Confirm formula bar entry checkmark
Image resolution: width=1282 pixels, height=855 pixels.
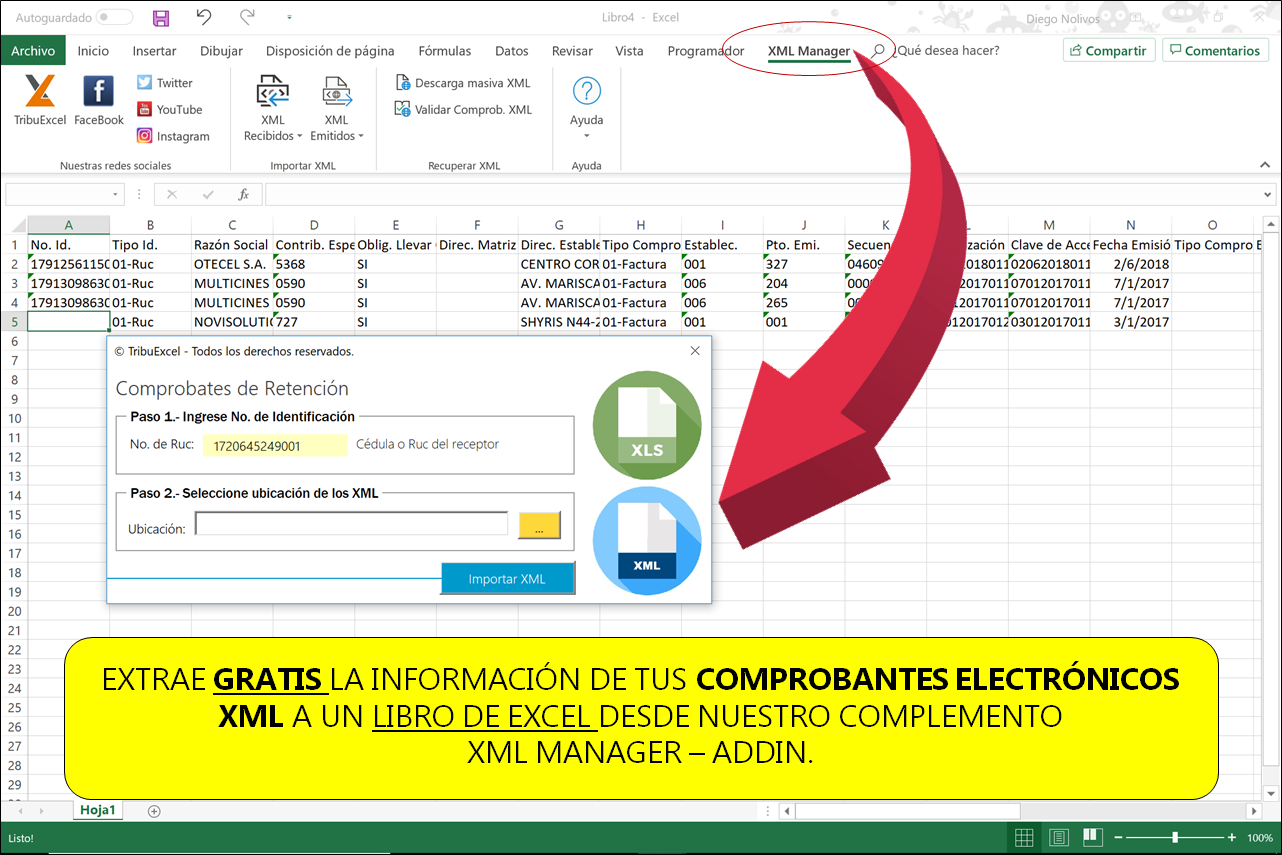(x=208, y=195)
